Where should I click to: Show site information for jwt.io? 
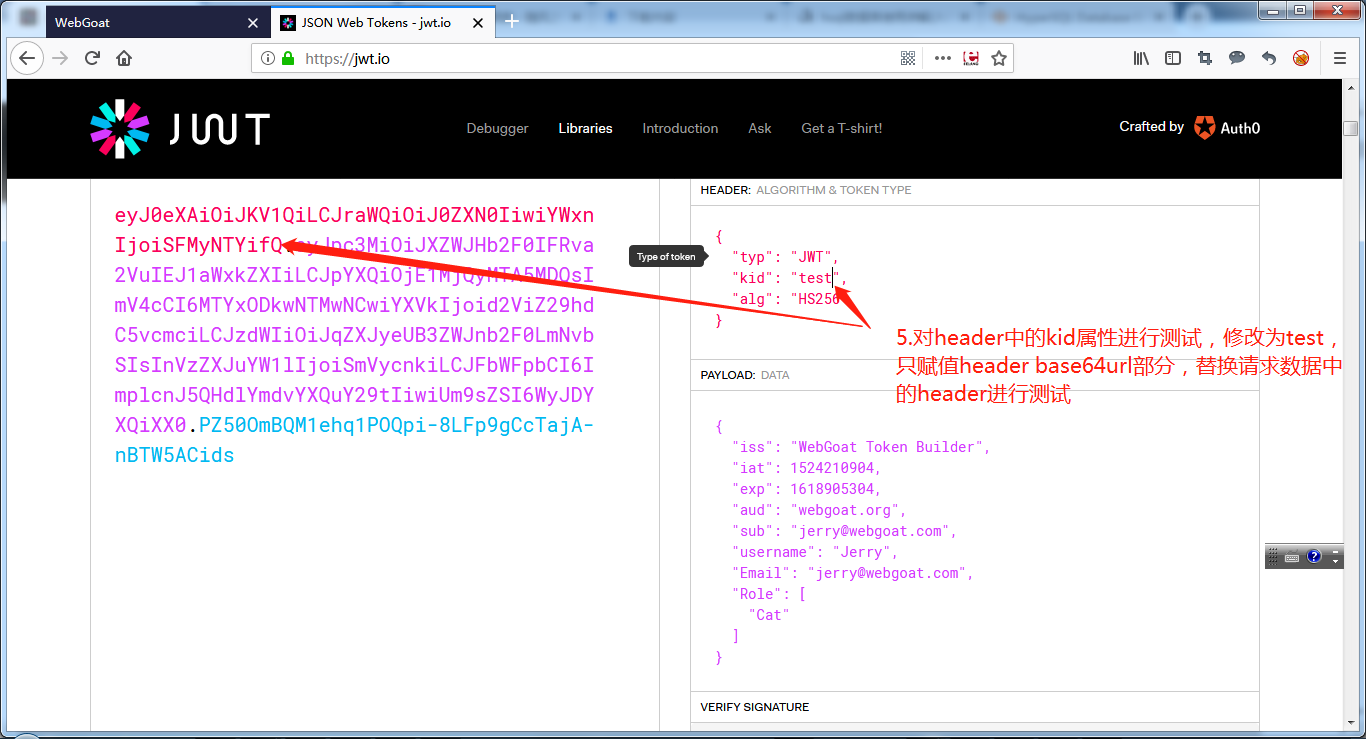click(x=267, y=59)
